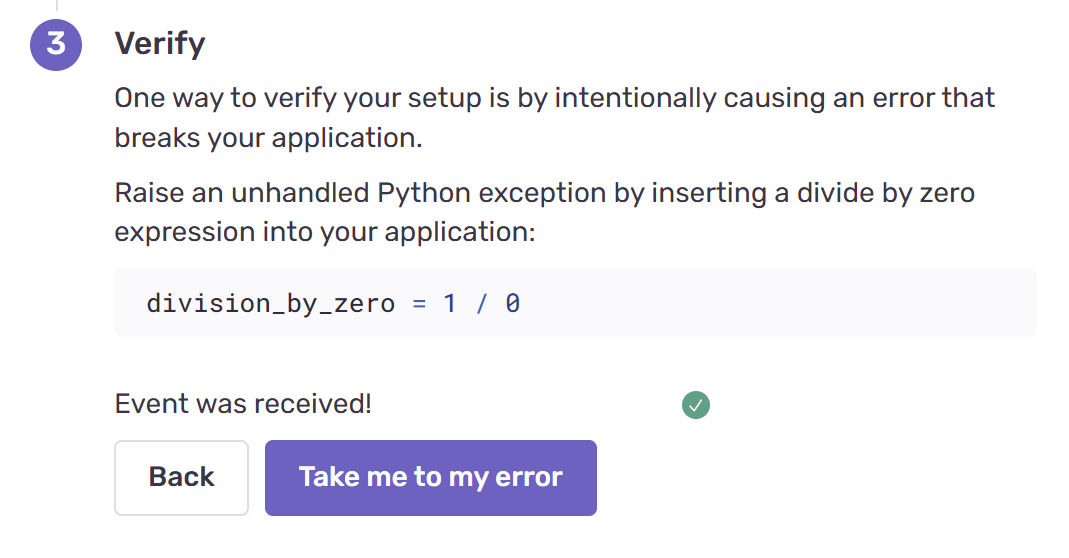Image resolution: width=1069 pixels, height=558 pixels.
Task: Click the Verify step heading
Action: [x=160, y=44]
